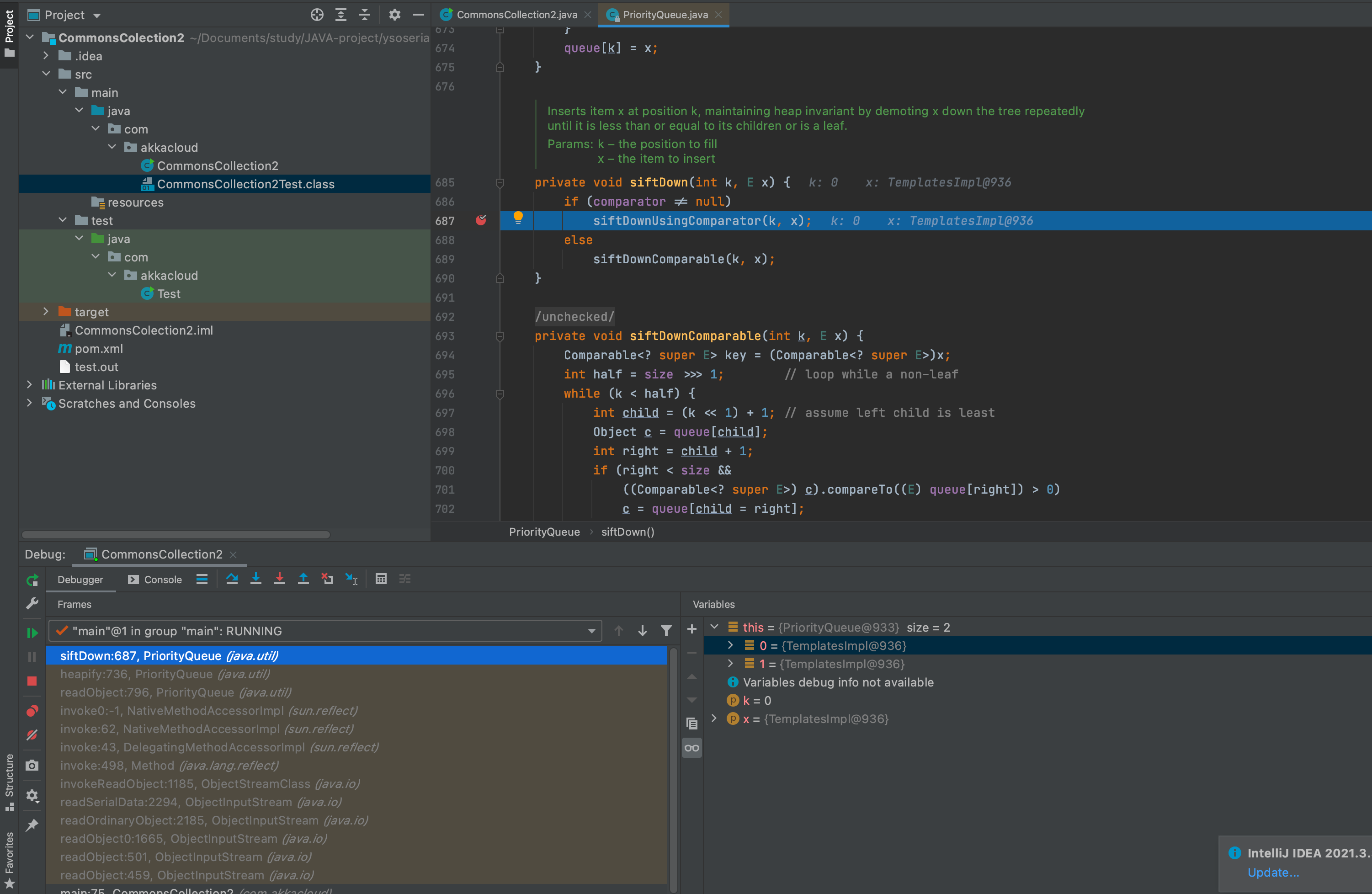Click the copy icon in Variables sidebar
The image size is (1372, 894).
(692, 724)
